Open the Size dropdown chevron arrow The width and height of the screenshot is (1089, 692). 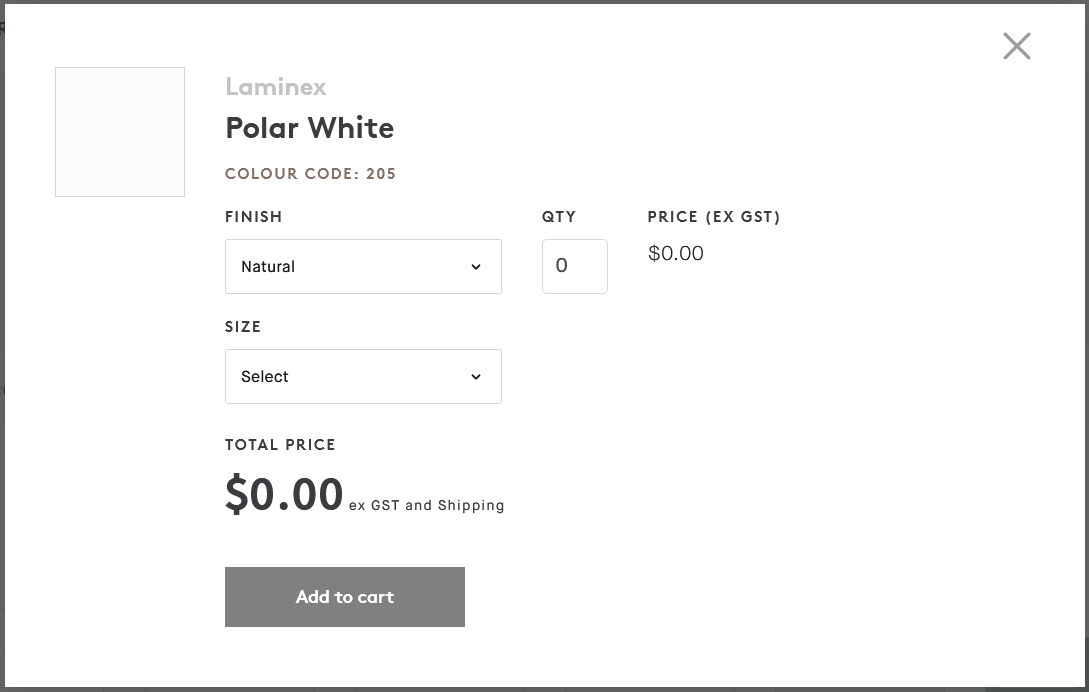pyautogui.click(x=476, y=377)
